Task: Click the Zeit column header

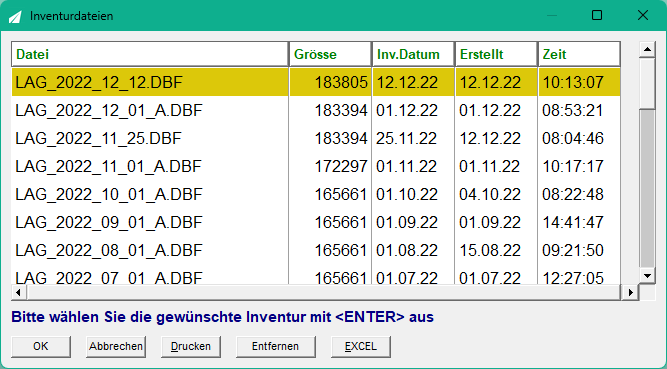Action: (579, 54)
